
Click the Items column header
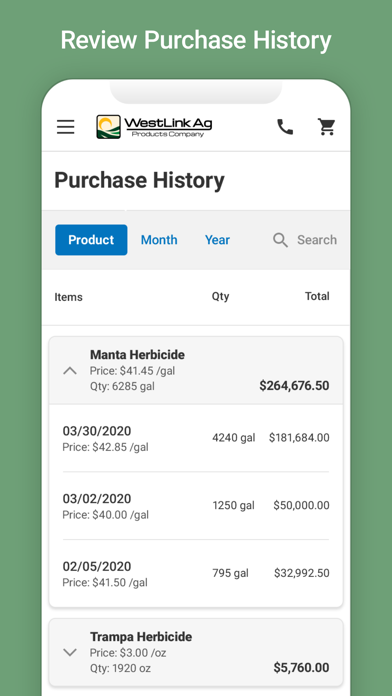(68, 297)
